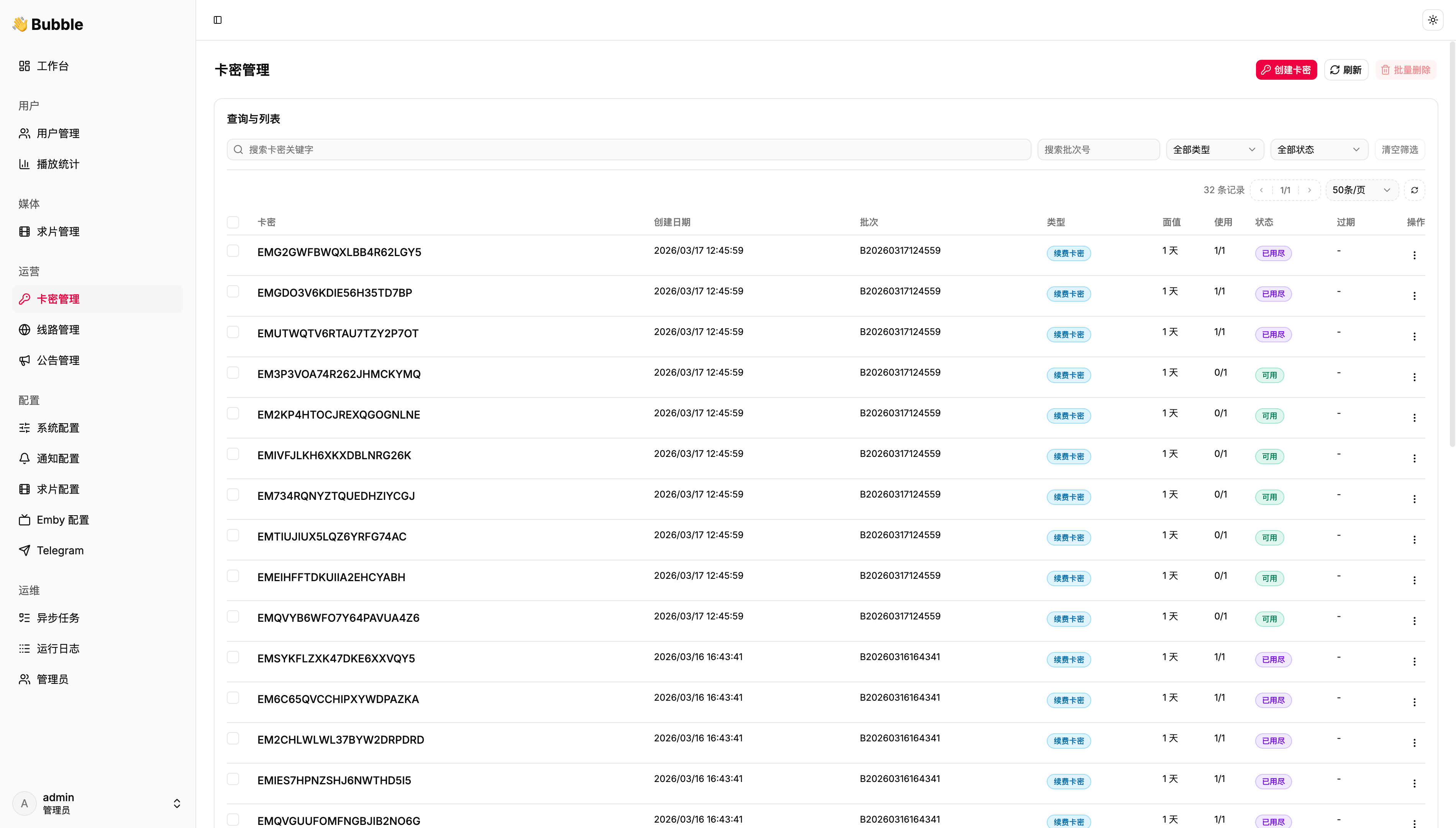The width and height of the screenshot is (1456, 828).
Task: Open three-dot menu for EM3P3VOA74R262JHMCKYMQ
Action: point(1415,377)
